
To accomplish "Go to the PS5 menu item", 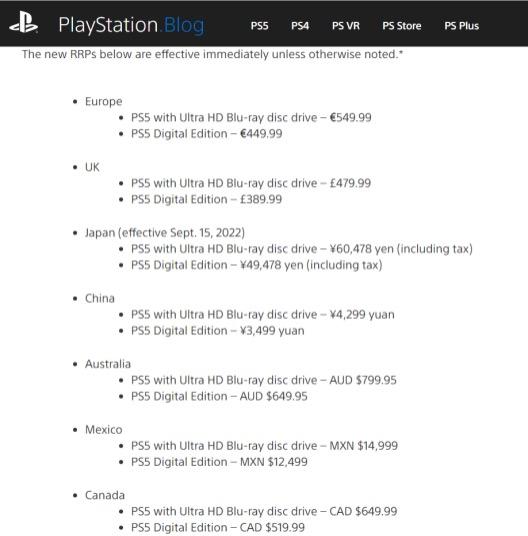I will pyautogui.click(x=259, y=26).
